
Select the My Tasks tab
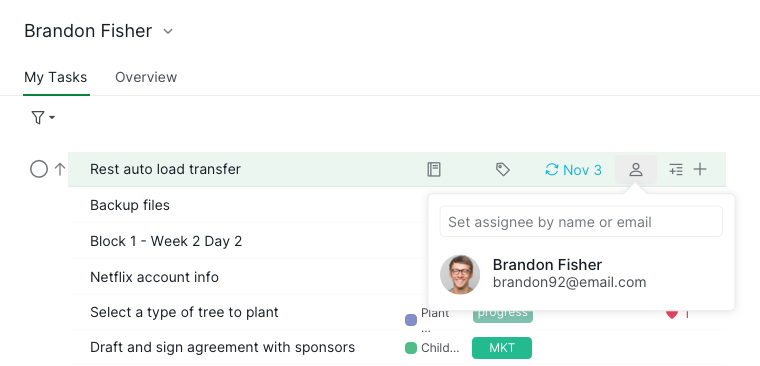click(56, 77)
